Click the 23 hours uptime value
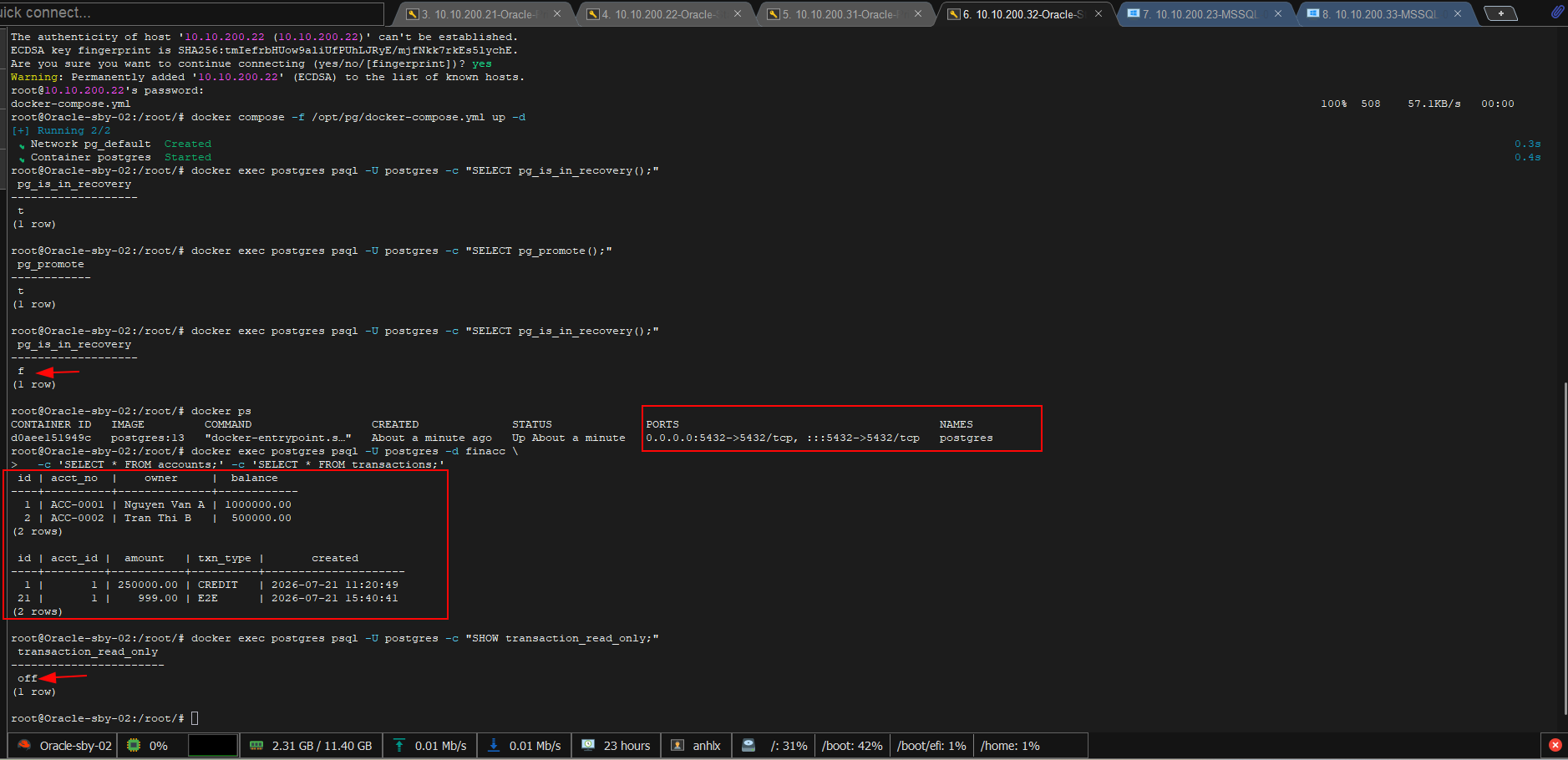This screenshot has height=760, width=1568. 627,746
